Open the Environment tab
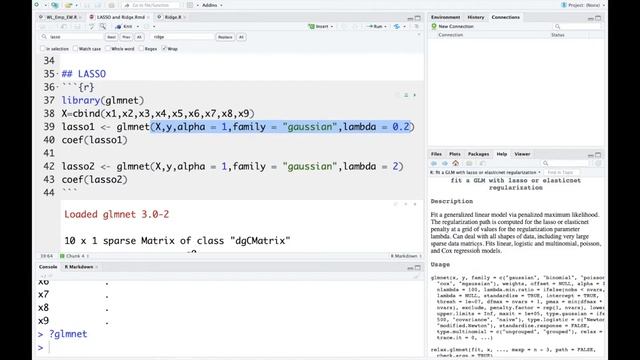Screen dimensions: 640x360 (x=445, y=17)
